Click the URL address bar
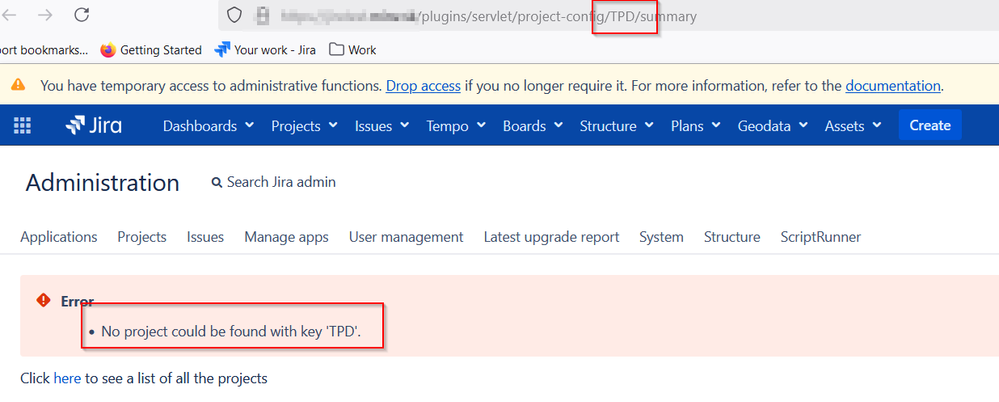 pyautogui.click(x=608, y=15)
